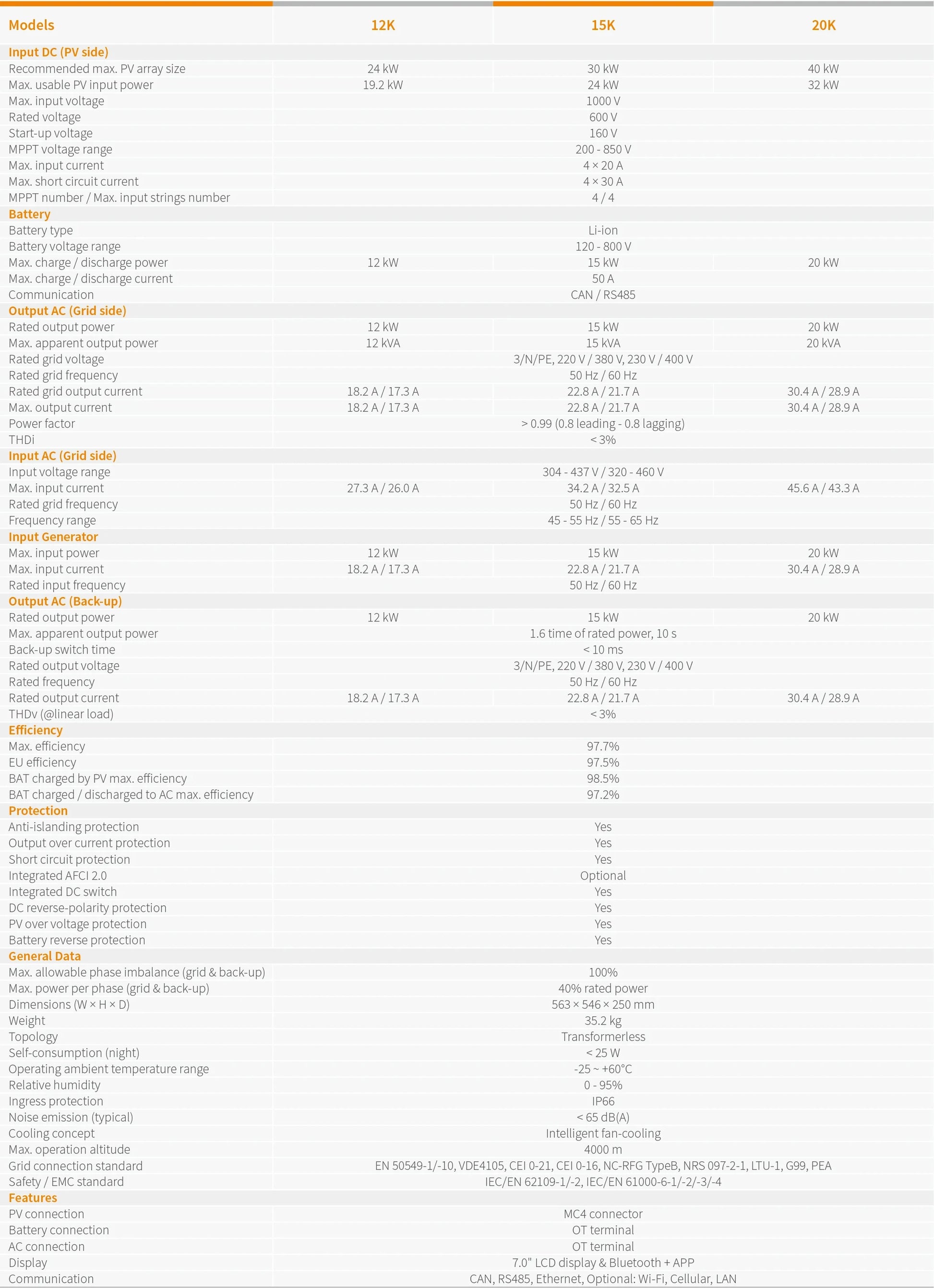Click the Protection section heading
The width and height of the screenshot is (934, 1288).
pos(37,811)
